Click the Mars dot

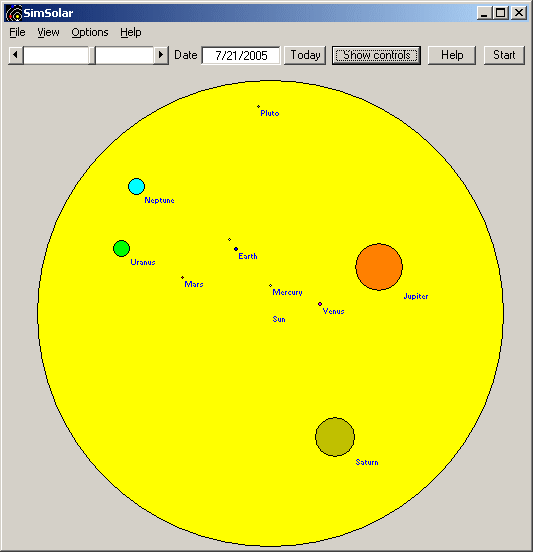(182, 277)
